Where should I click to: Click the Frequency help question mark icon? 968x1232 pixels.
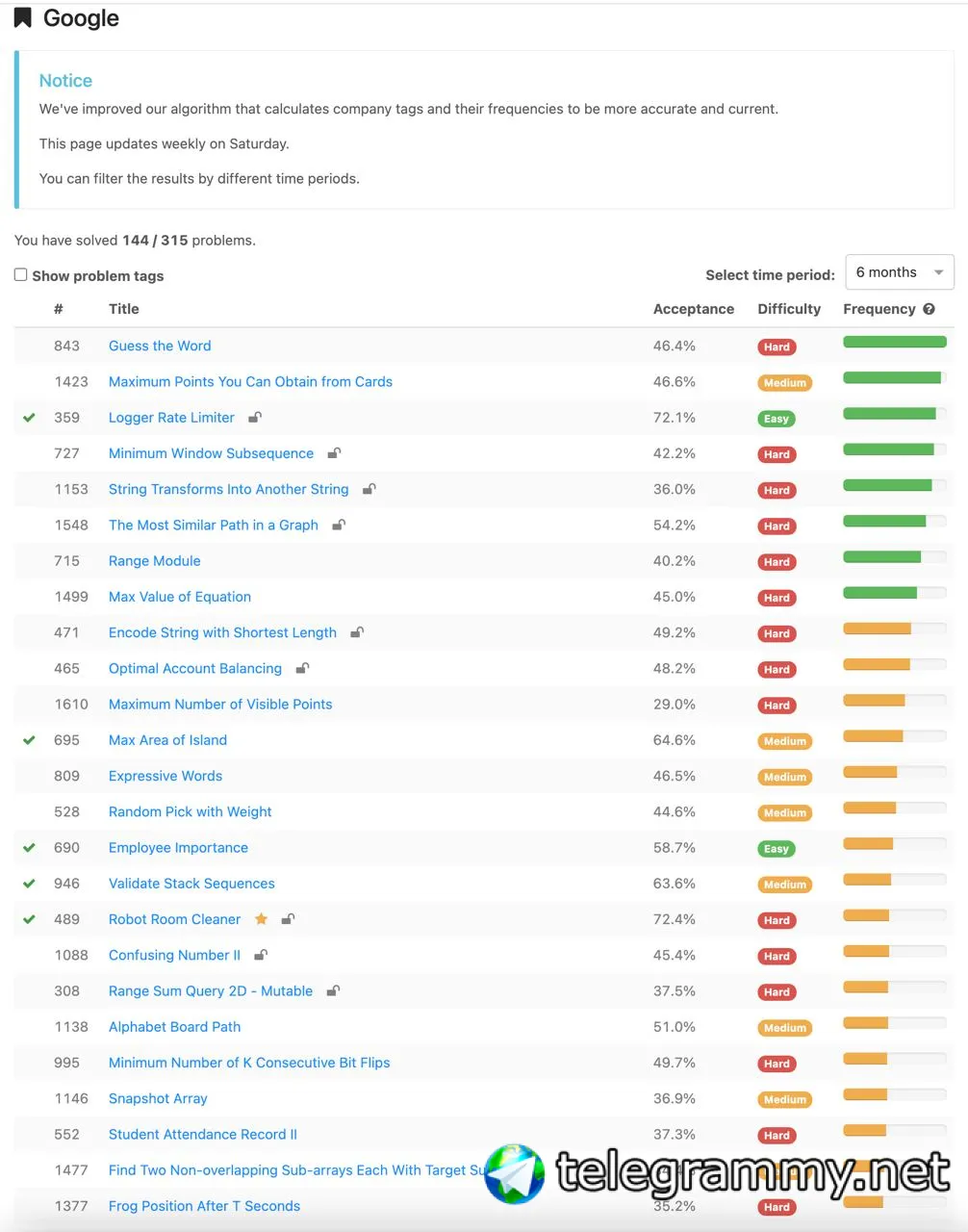tap(929, 309)
